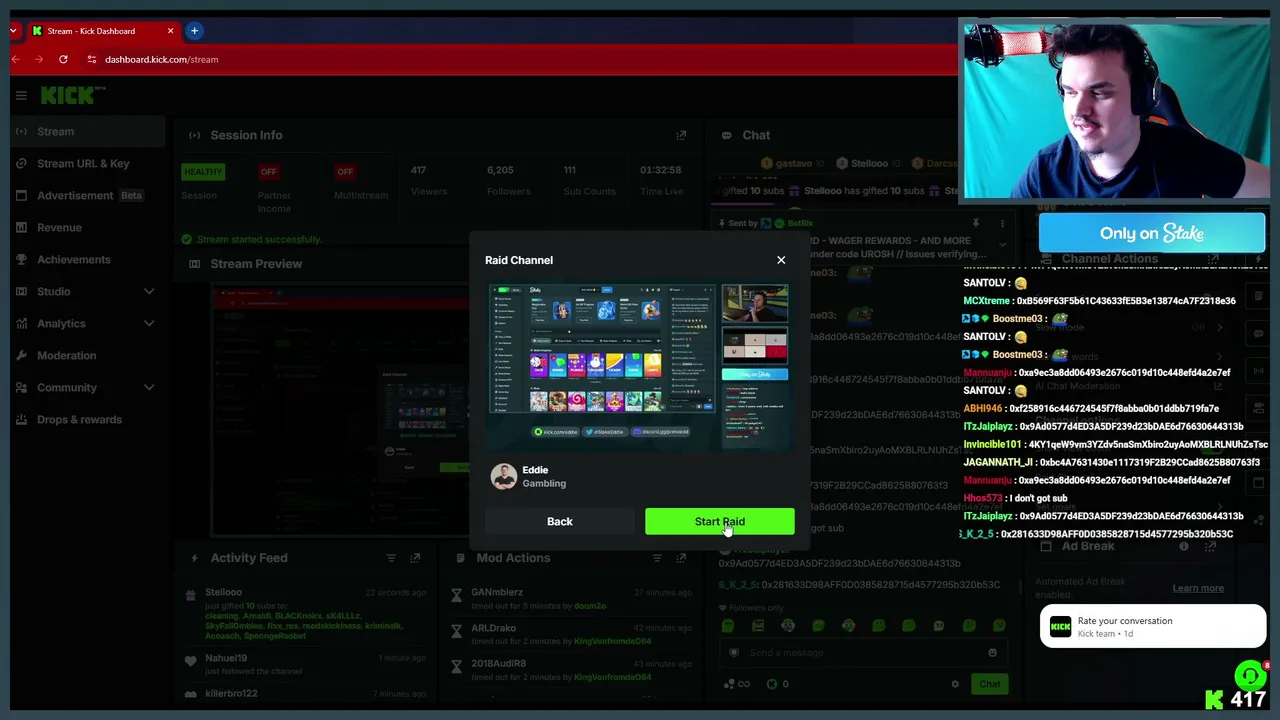This screenshot has width=1280, height=720.
Task: Close the Stream - Kick Dashboard tab
Action: pos(170,31)
